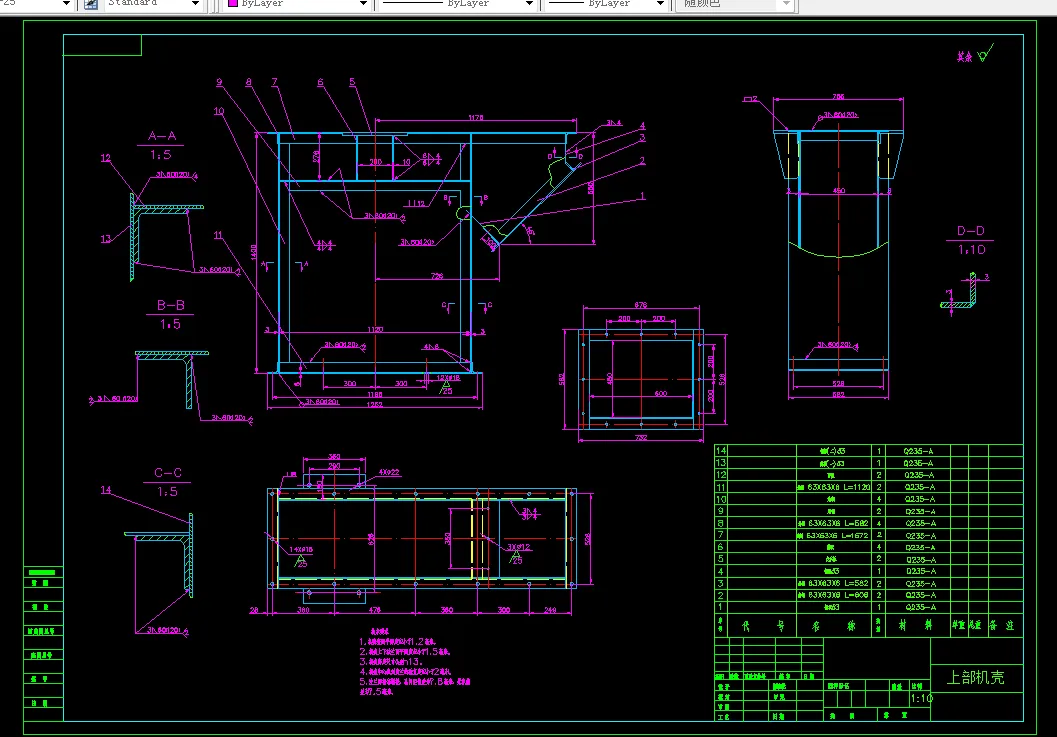Select the 其余 surface roughness symbol
The image size is (1057, 737).
pyautogui.click(x=975, y=55)
